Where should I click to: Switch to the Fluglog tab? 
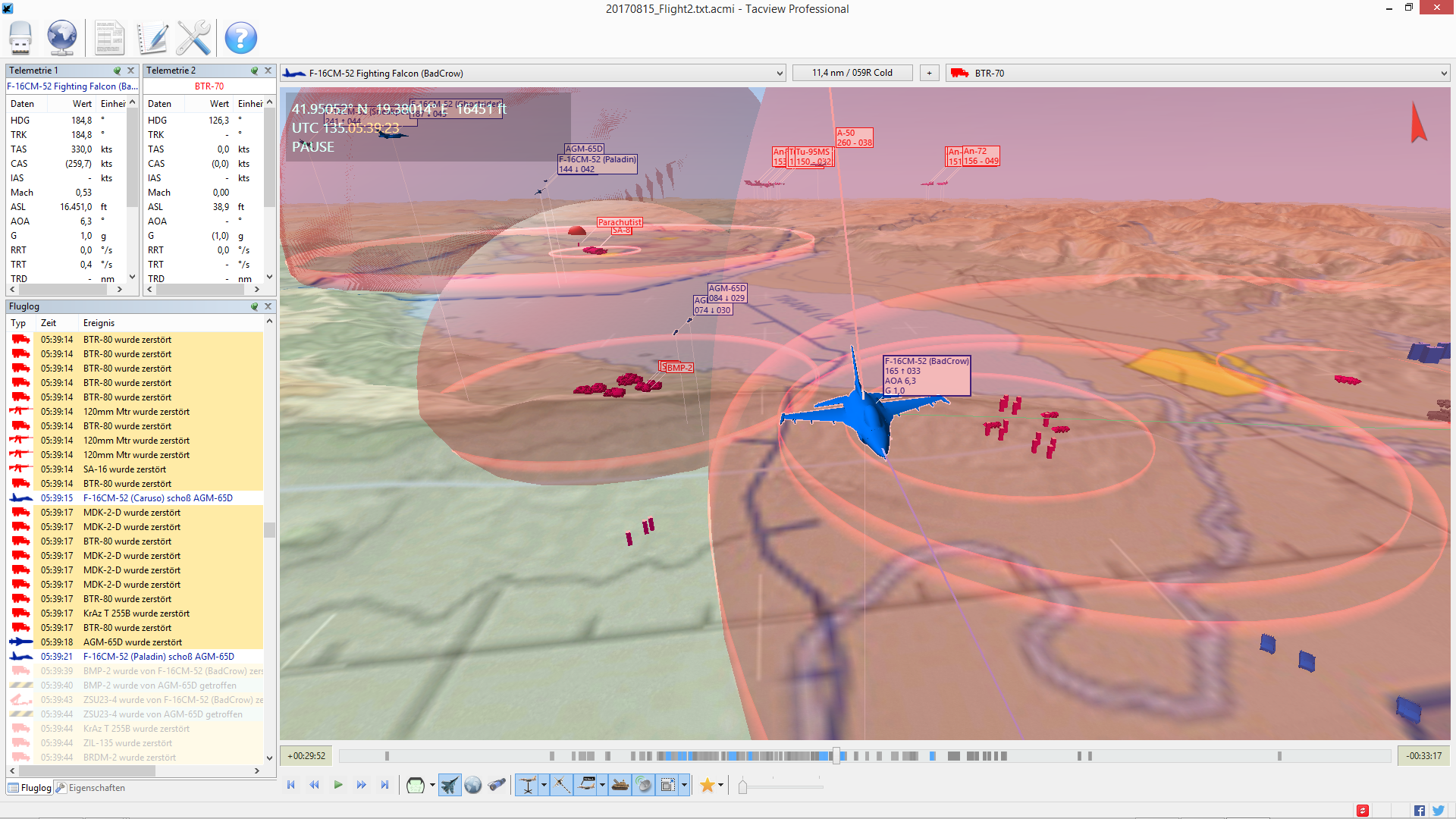tap(30, 788)
